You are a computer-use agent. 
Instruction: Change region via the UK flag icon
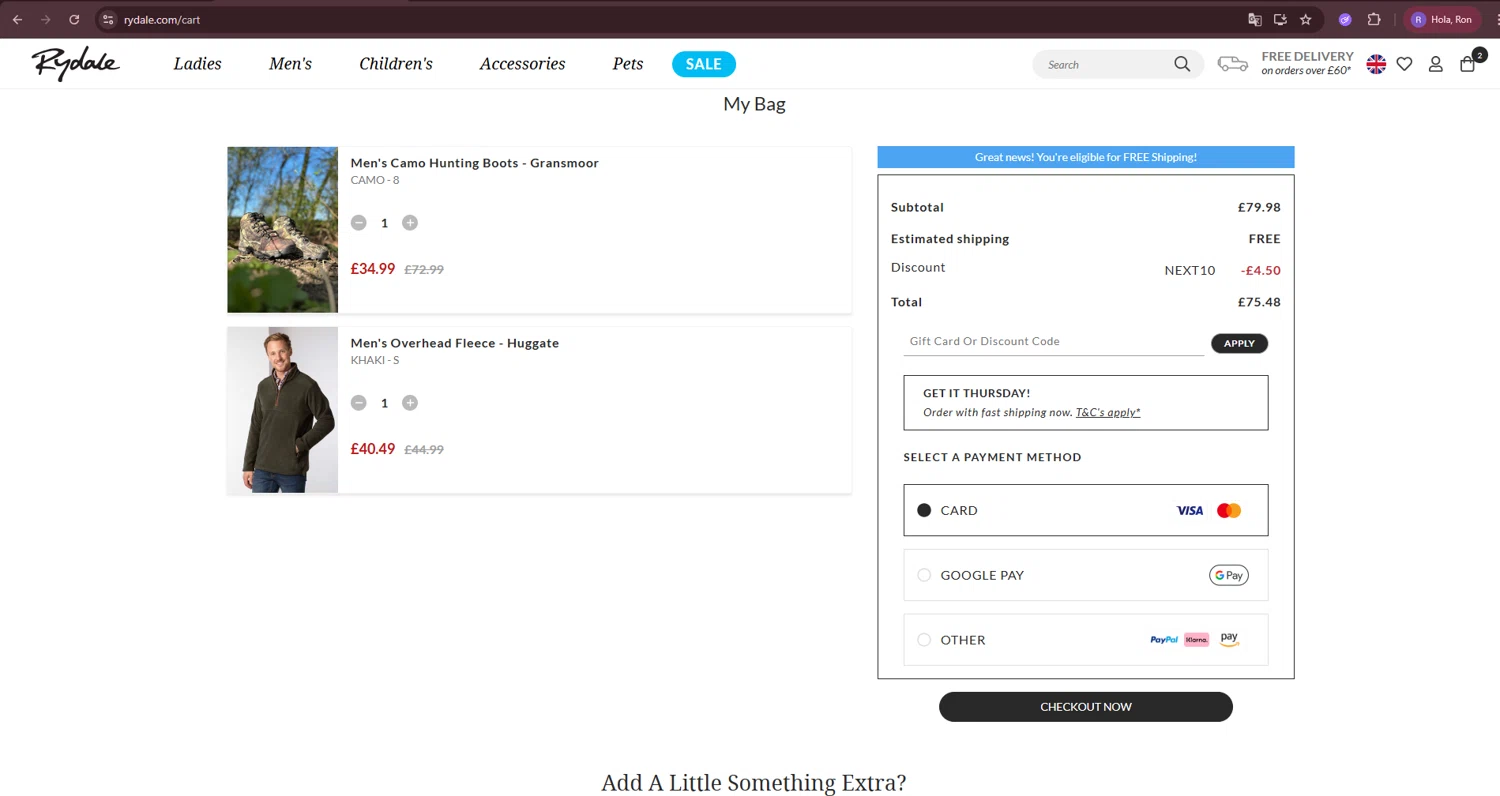1376,64
